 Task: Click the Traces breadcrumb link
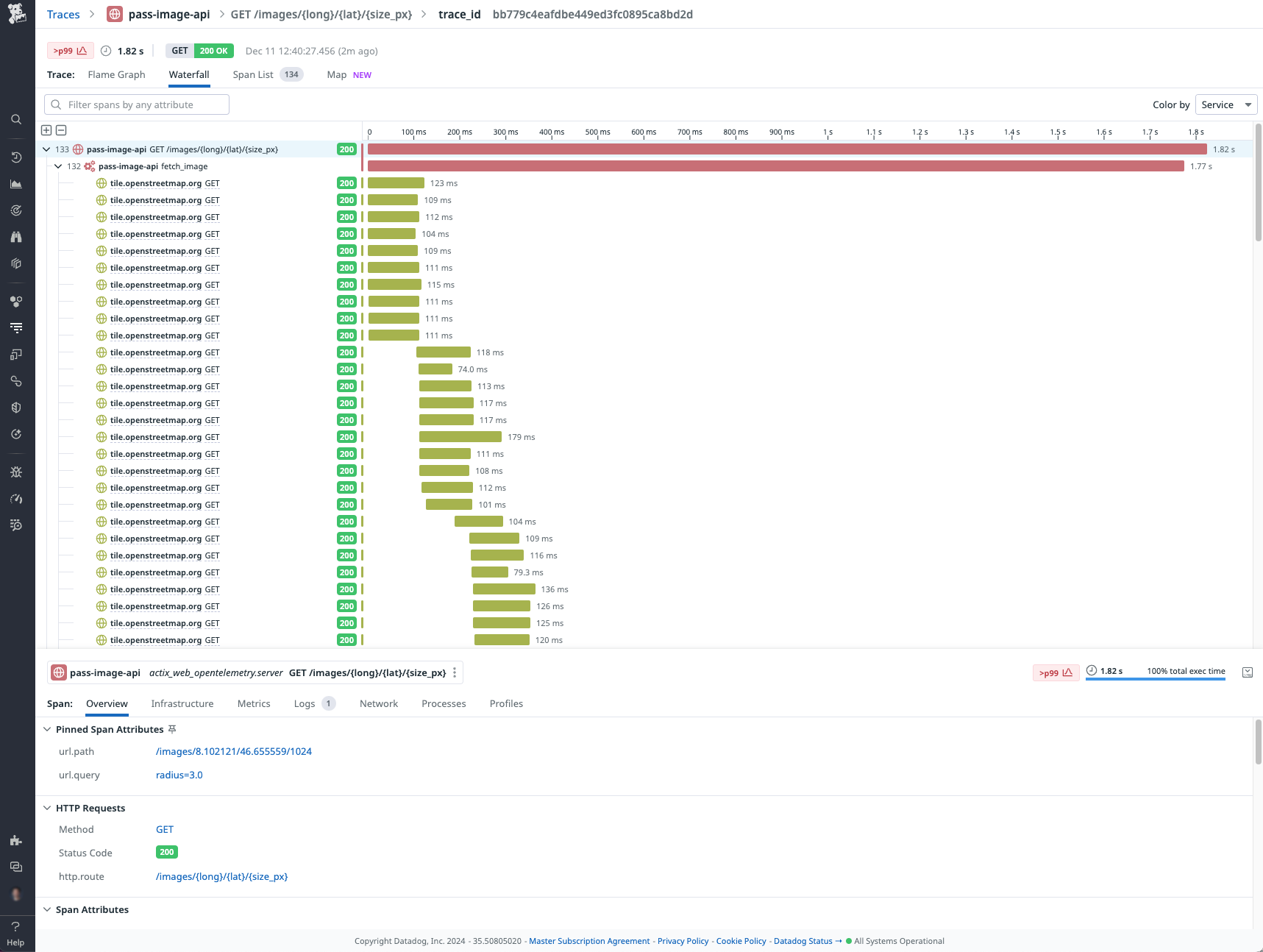63,14
